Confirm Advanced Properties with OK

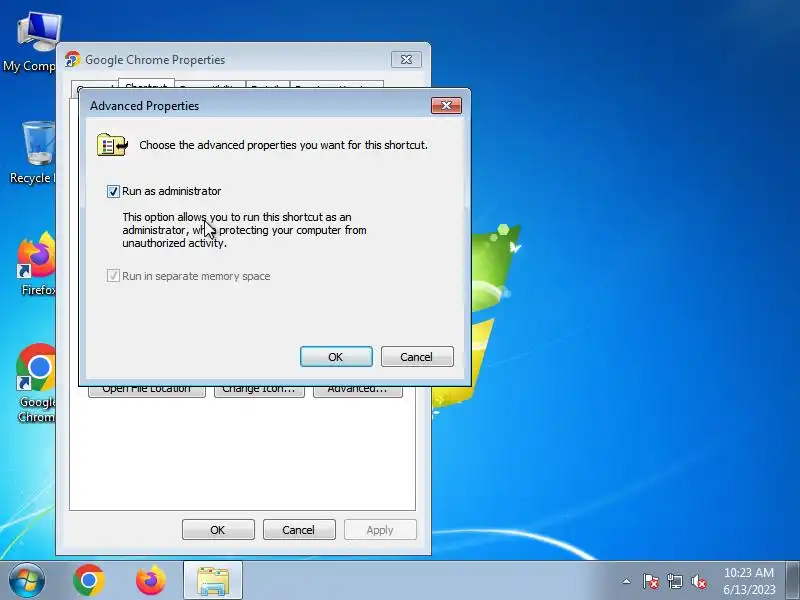pos(336,357)
